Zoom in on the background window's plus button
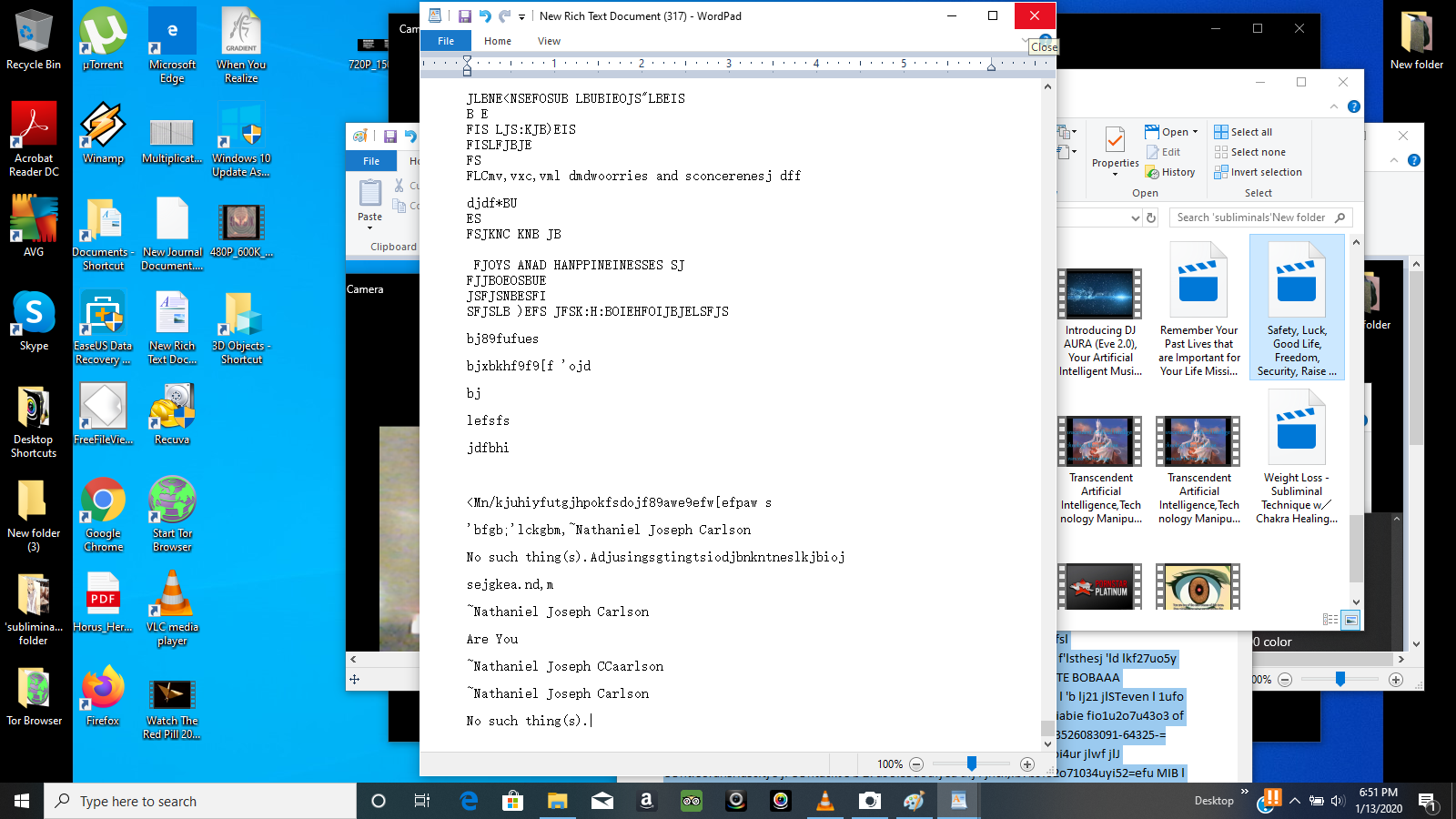This screenshot has height=819, width=1456. click(x=1396, y=680)
